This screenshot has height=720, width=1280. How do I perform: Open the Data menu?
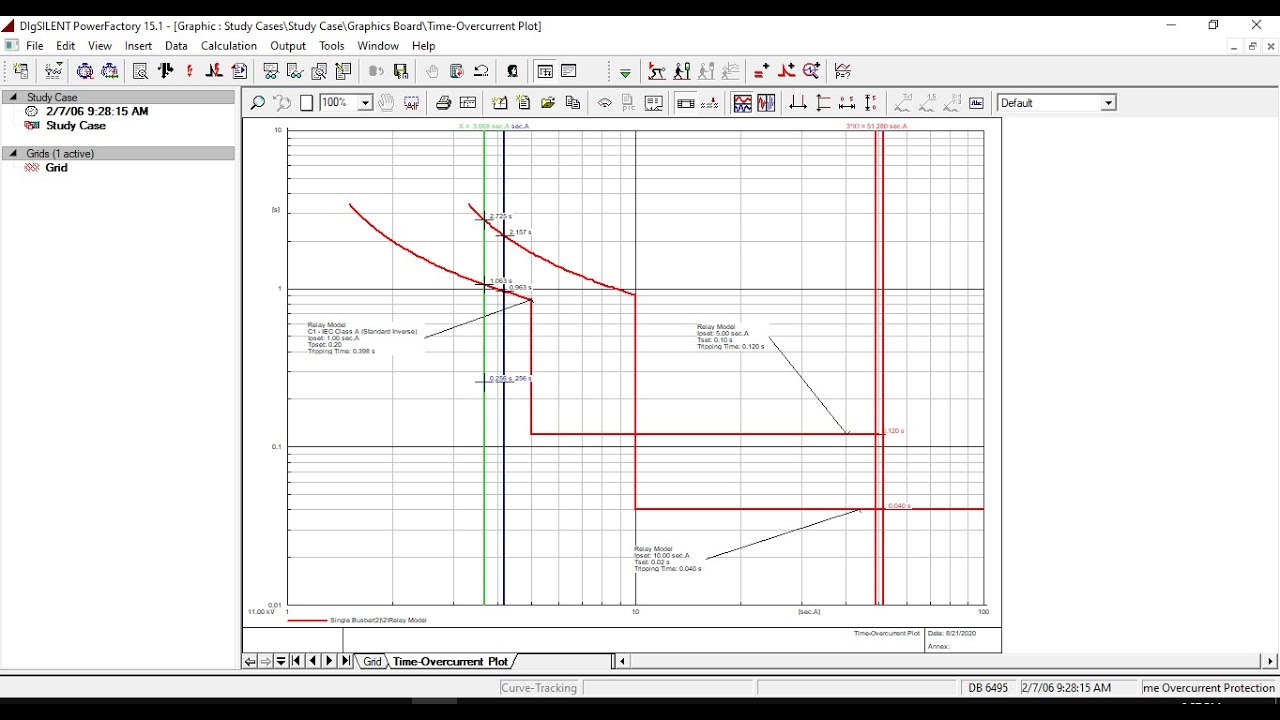click(176, 46)
